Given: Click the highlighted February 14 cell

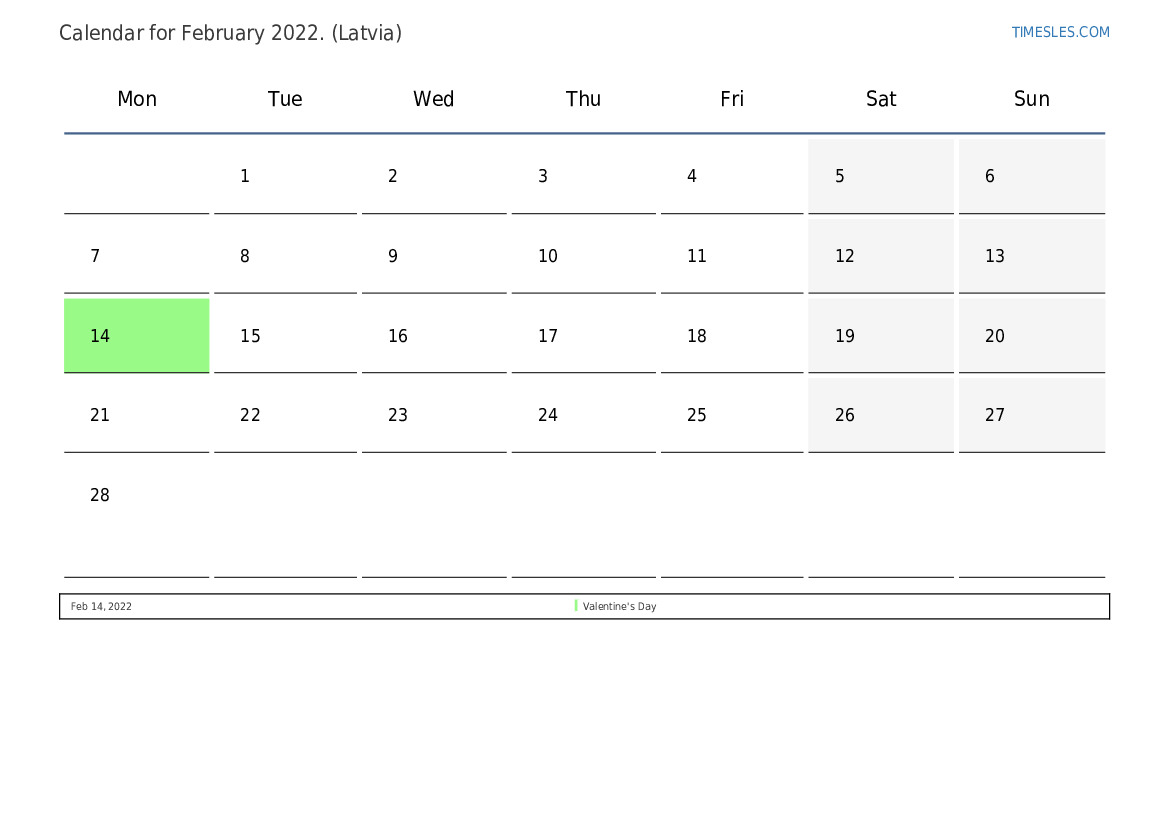Looking at the screenshot, I should (x=137, y=336).
